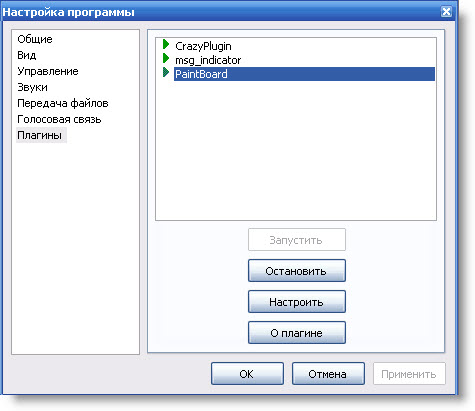Screen dimensions: 475x411
Task: Select the highlighted PaintBoard plugin row
Action: [x=304, y=74]
